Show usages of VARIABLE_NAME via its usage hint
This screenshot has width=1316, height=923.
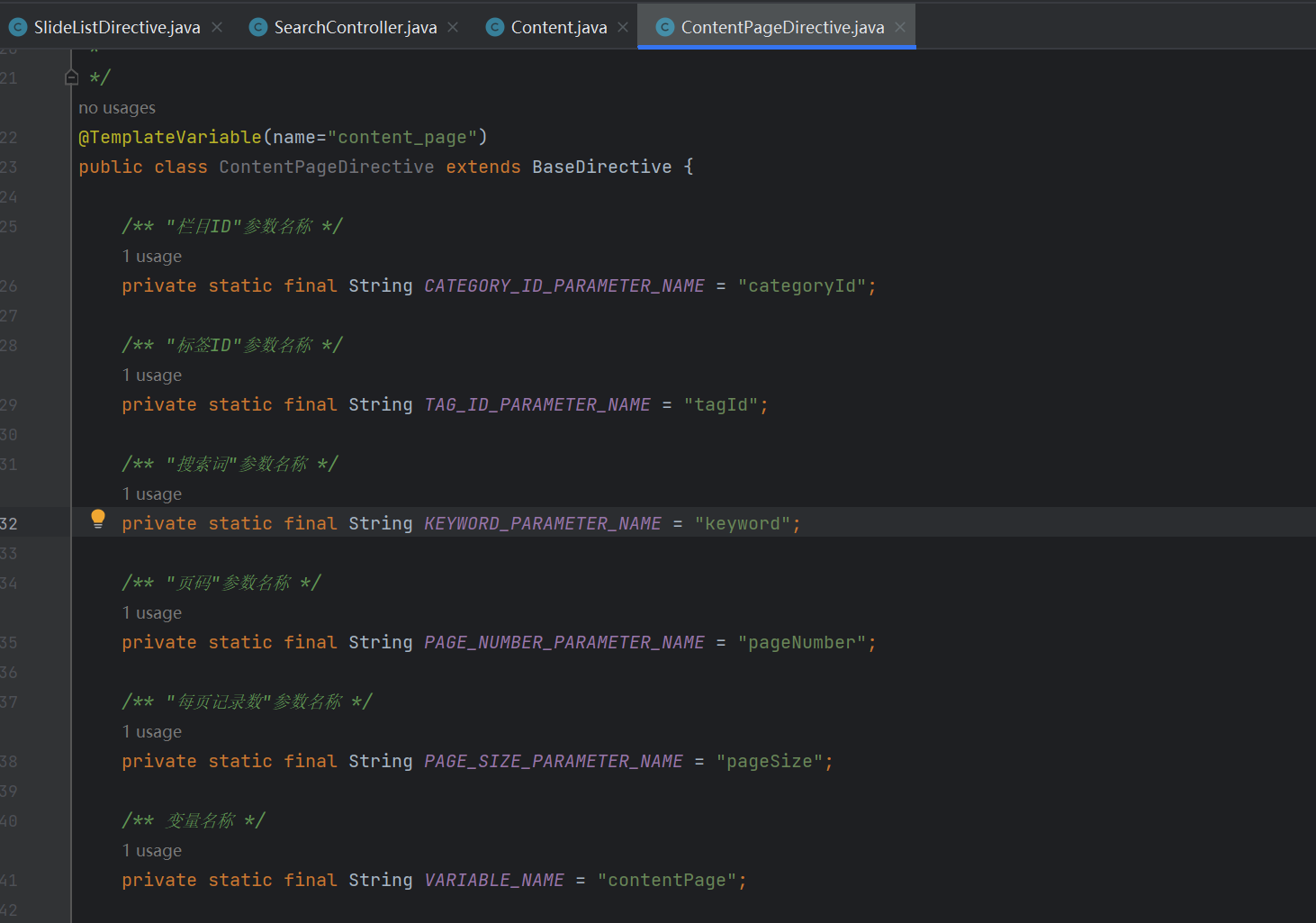152,851
